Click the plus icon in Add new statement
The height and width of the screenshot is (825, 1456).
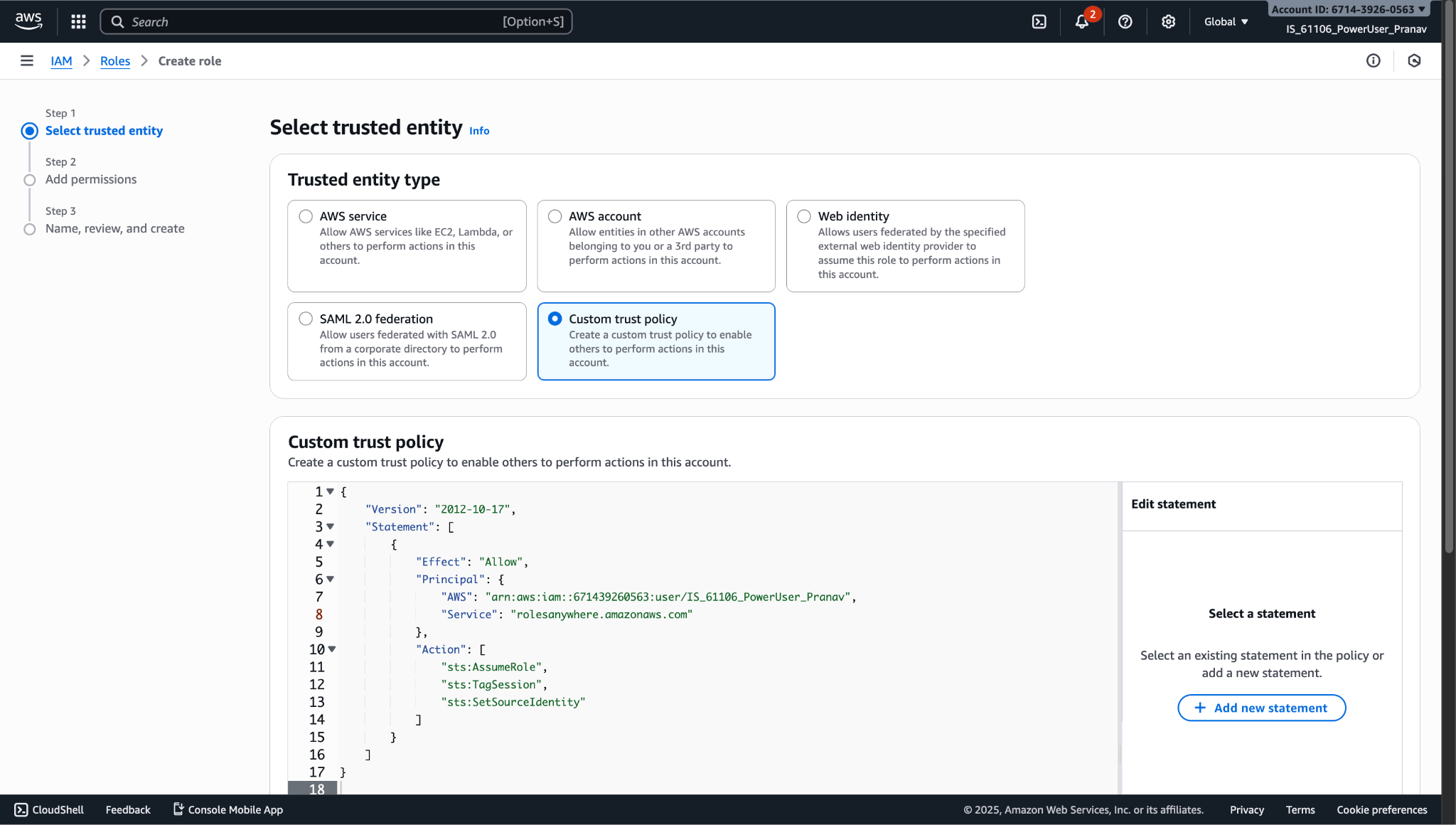coord(1200,708)
